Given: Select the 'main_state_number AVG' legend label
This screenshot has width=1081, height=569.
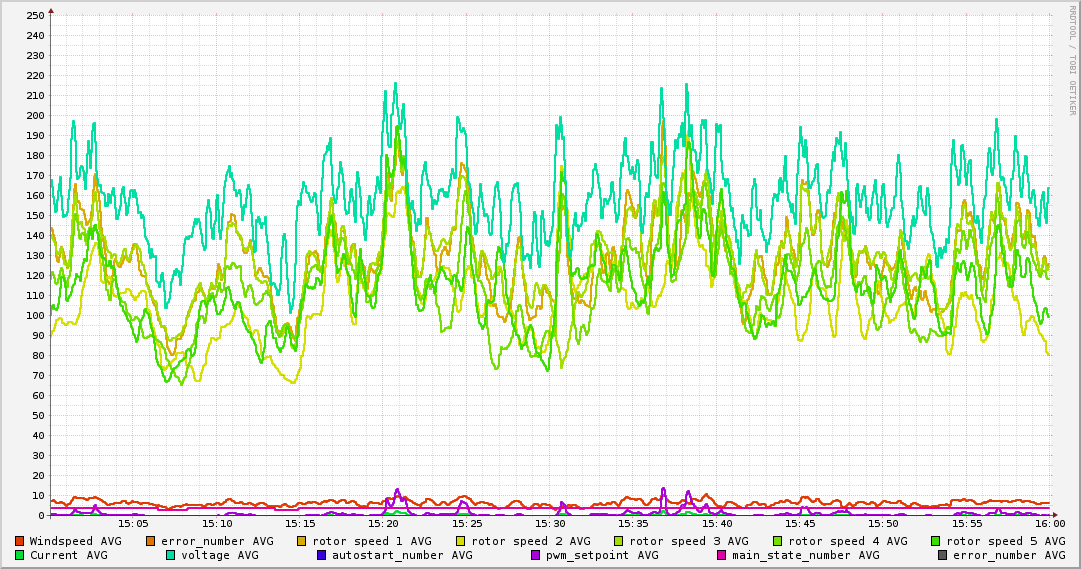Looking at the screenshot, I should pos(806,555).
